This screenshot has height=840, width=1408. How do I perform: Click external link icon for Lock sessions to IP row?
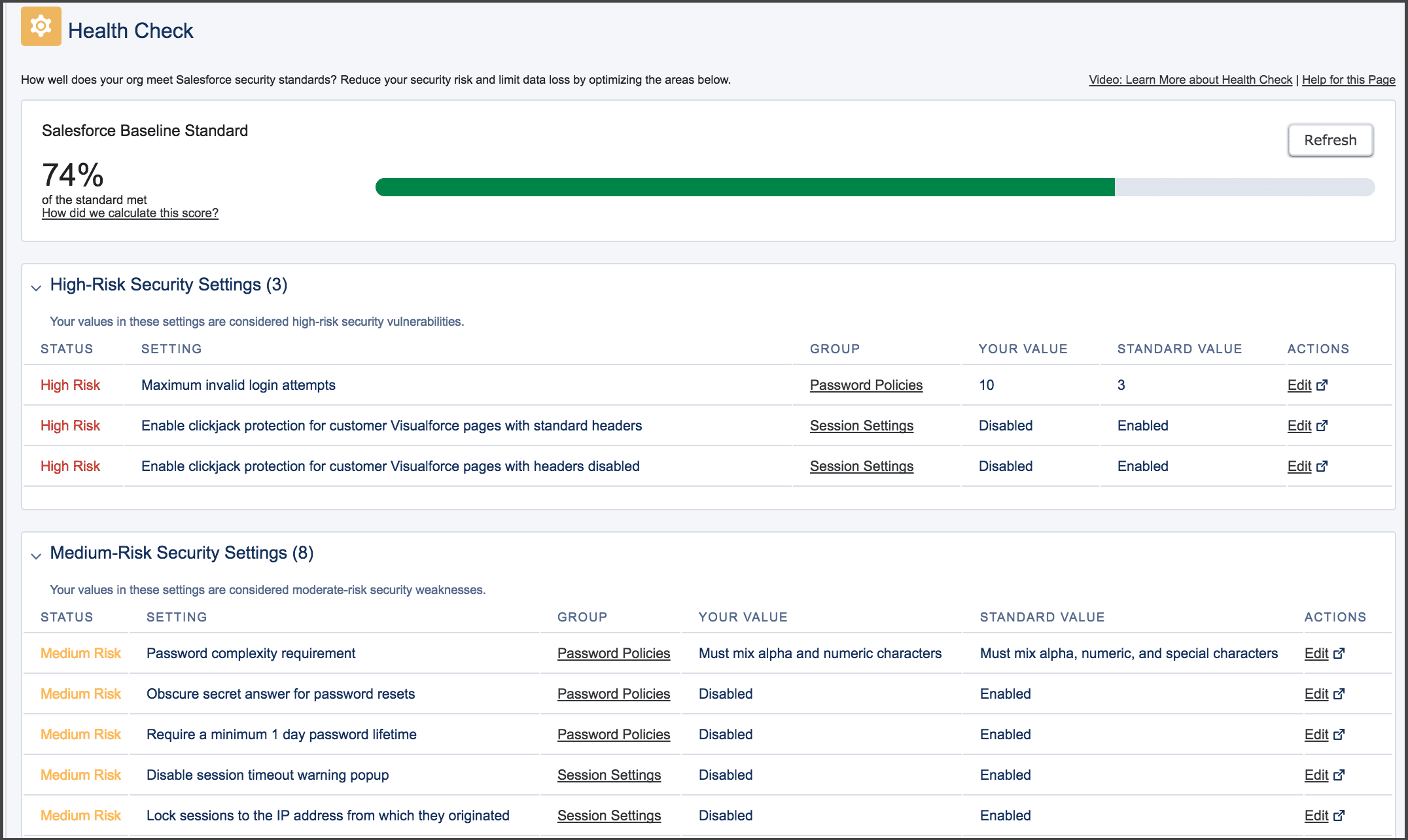pos(1339,816)
